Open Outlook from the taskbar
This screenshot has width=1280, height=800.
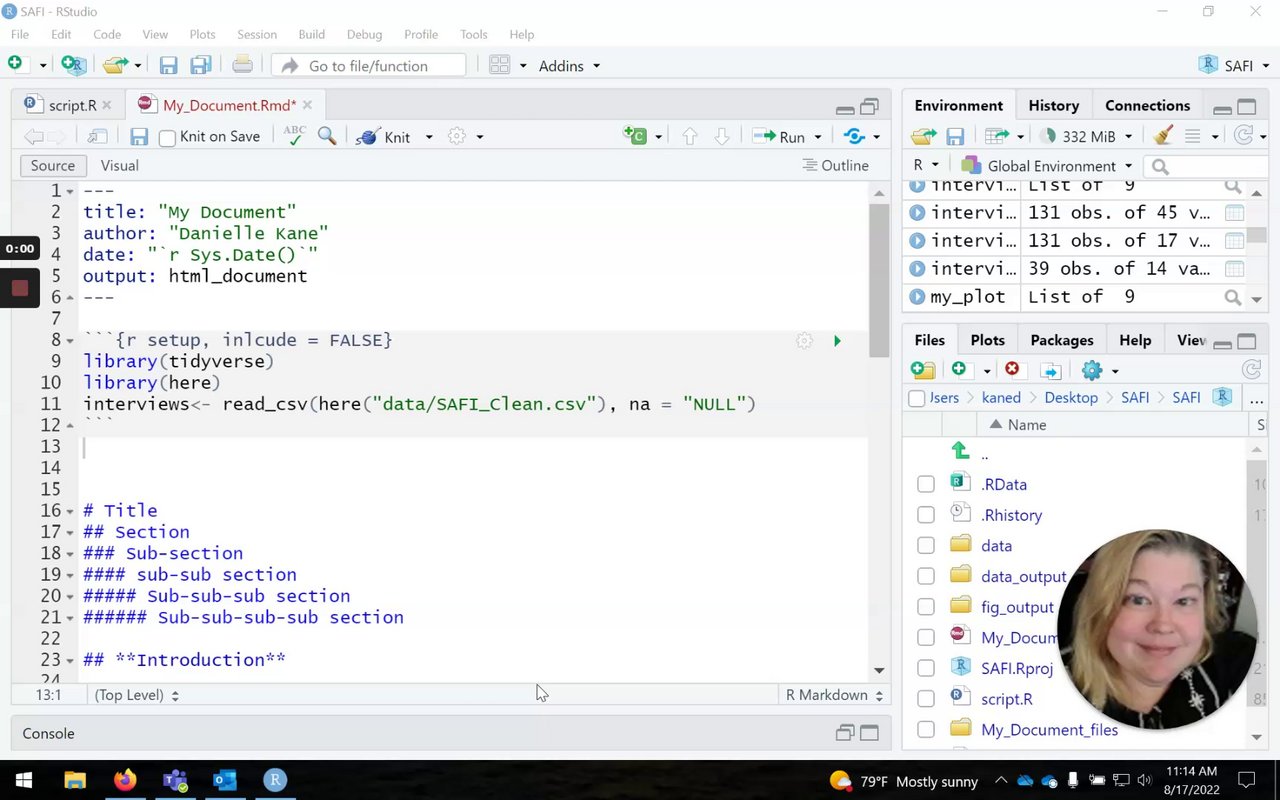[x=225, y=780]
